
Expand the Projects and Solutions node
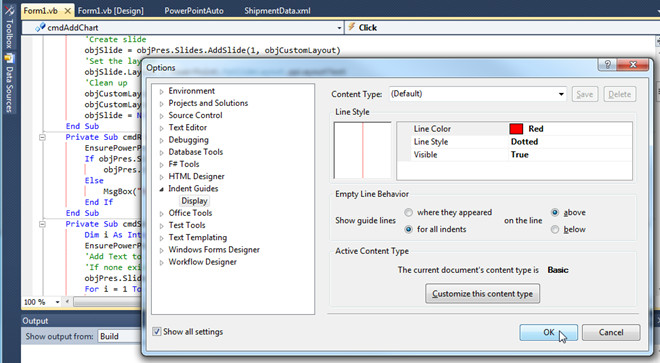point(161,104)
